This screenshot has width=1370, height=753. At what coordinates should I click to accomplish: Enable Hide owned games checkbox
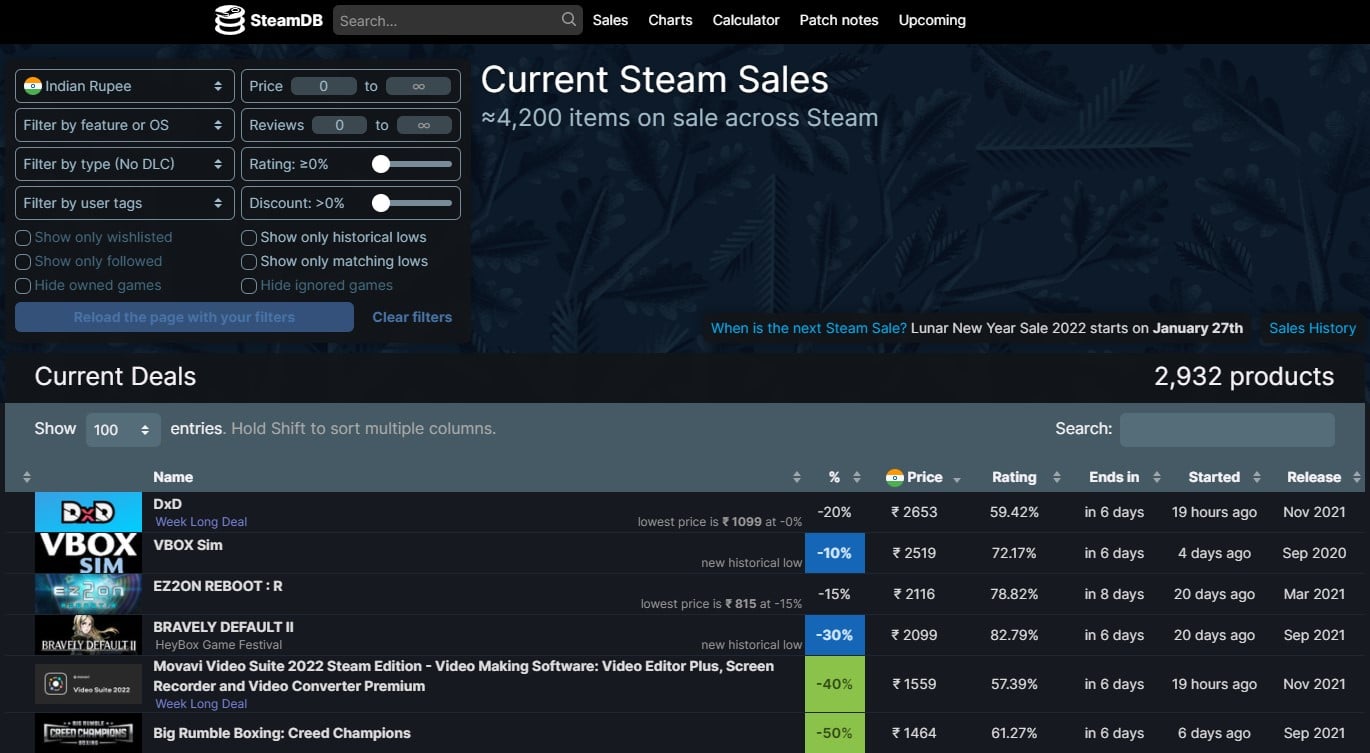(23, 286)
